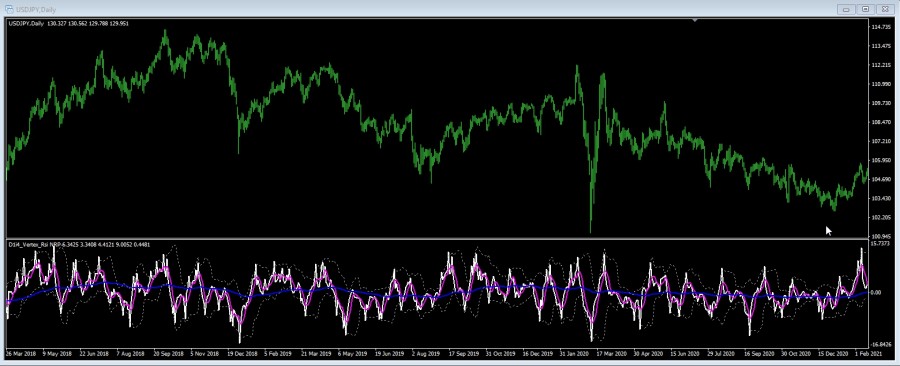Click the 113.475 price level label
The image size is (900, 366).
click(x=880, y=46)
